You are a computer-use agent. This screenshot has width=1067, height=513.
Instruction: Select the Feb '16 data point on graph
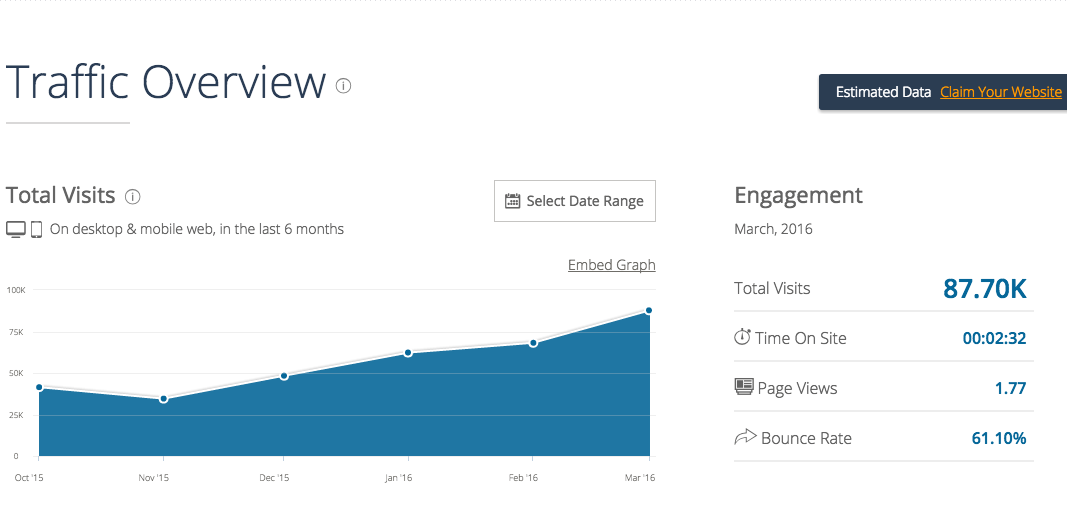click(x=533, y=343)
